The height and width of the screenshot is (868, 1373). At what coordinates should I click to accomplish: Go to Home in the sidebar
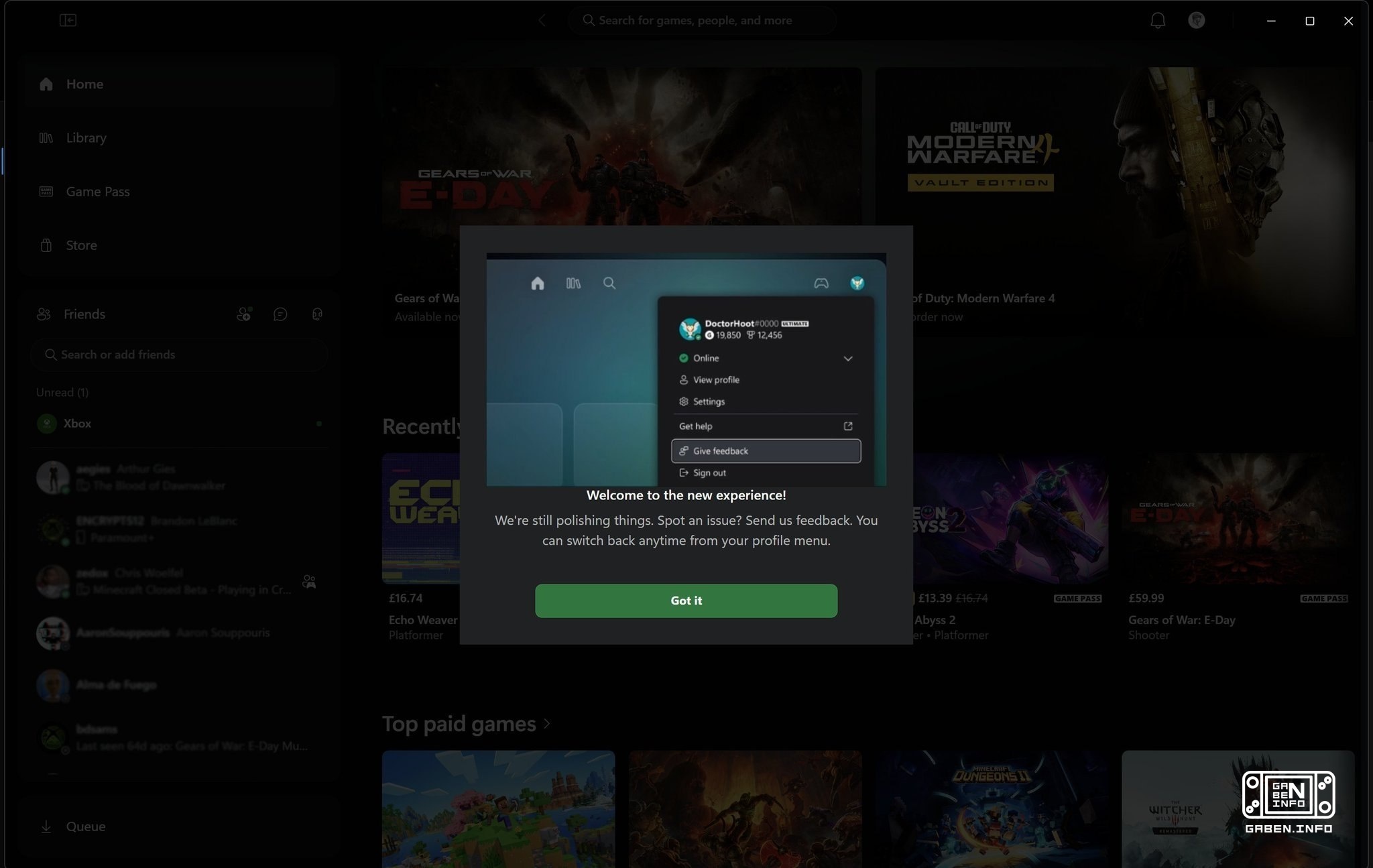[180, 84]
